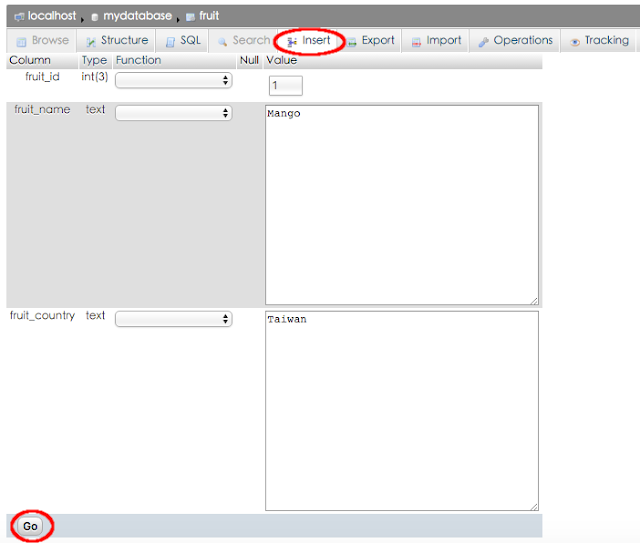Click the fruit_name column name
The width and height of the screenshot is (640, 543).
42,110
